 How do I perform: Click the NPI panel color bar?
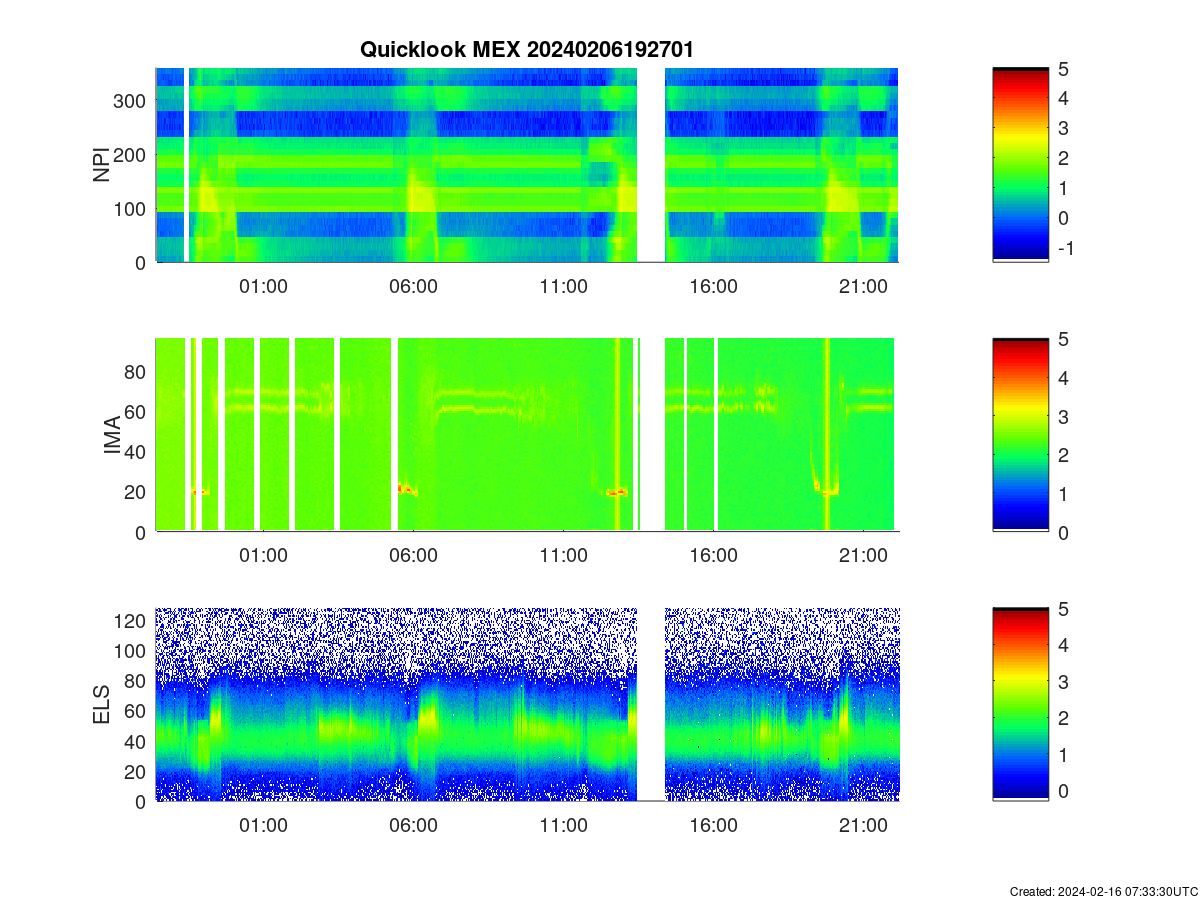[x=1020, y=165]
